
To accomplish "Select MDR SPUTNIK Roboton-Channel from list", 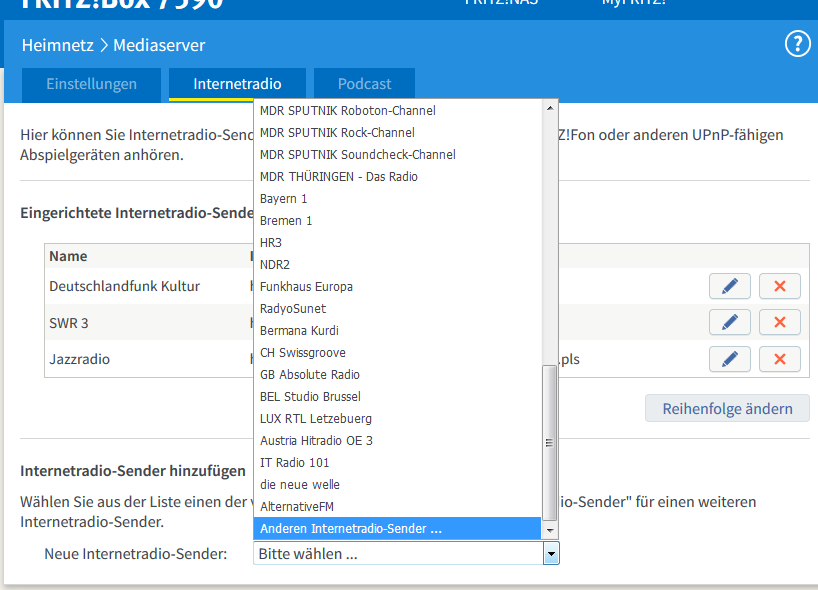I will click(398, 111).
